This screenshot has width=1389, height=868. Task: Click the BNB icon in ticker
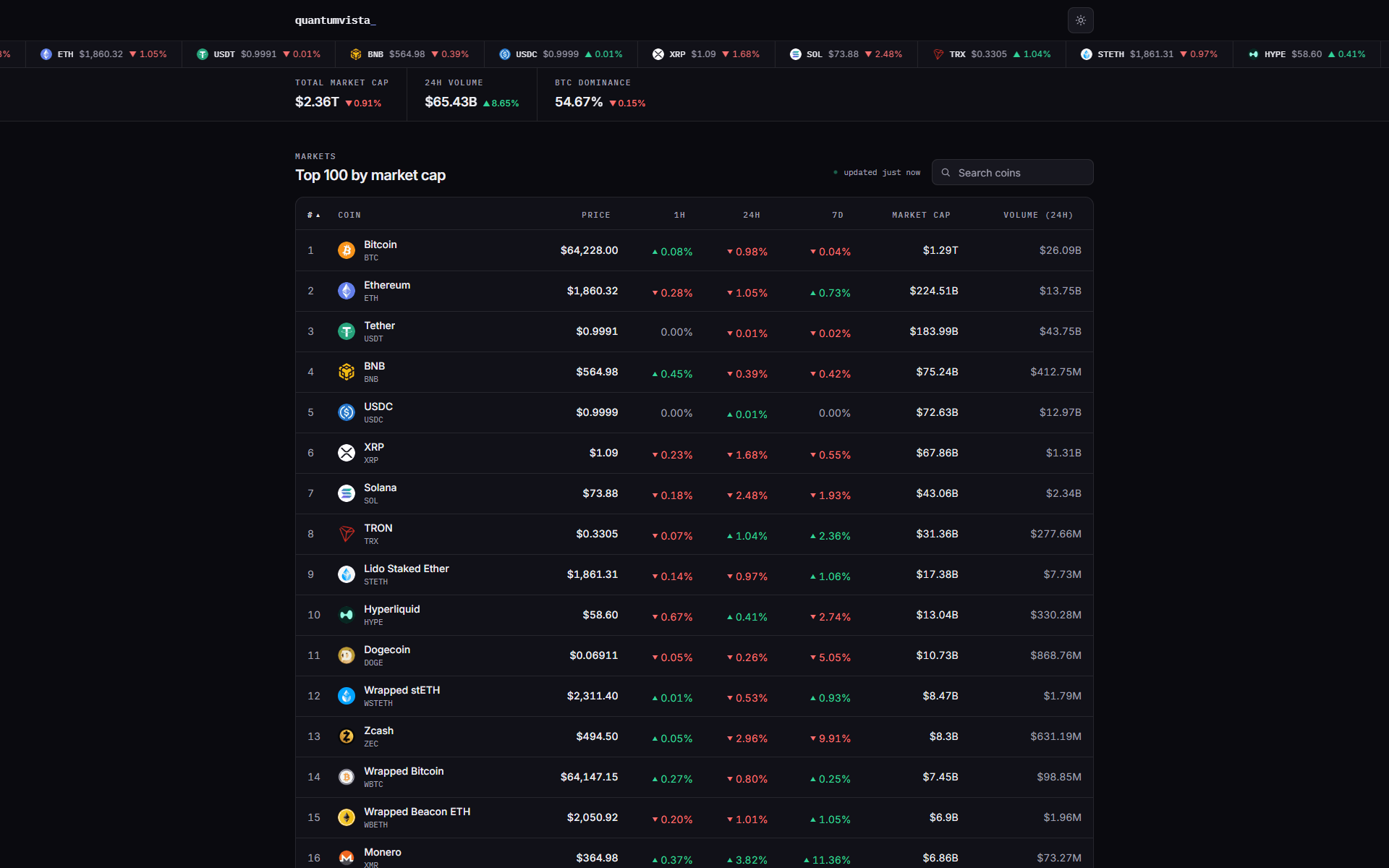click(356, 54)
